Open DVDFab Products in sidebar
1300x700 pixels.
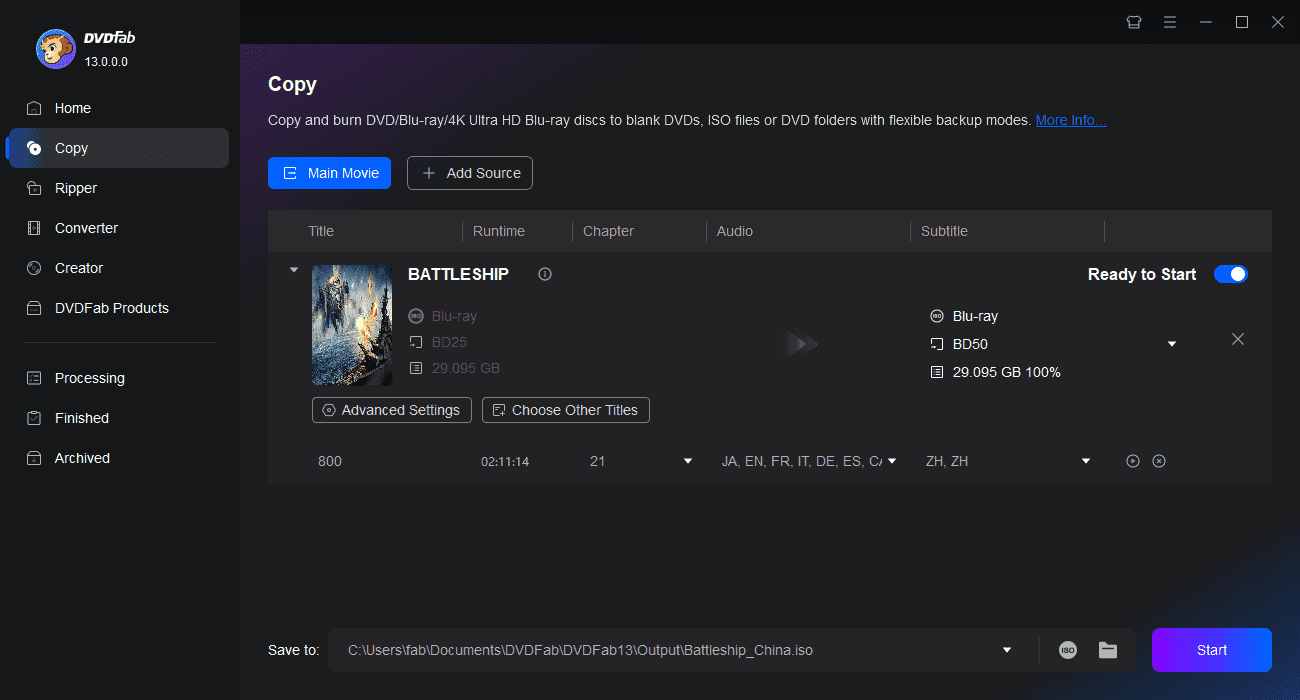(118, 308)
